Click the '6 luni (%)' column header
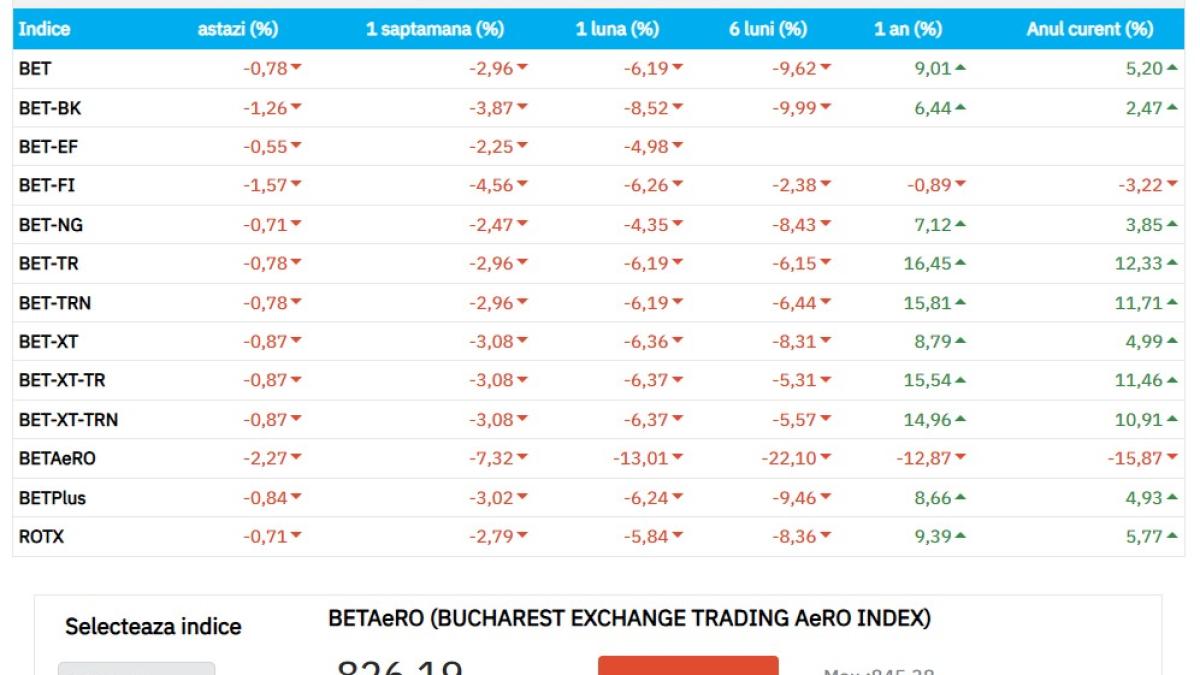 [x=767, y=29]
